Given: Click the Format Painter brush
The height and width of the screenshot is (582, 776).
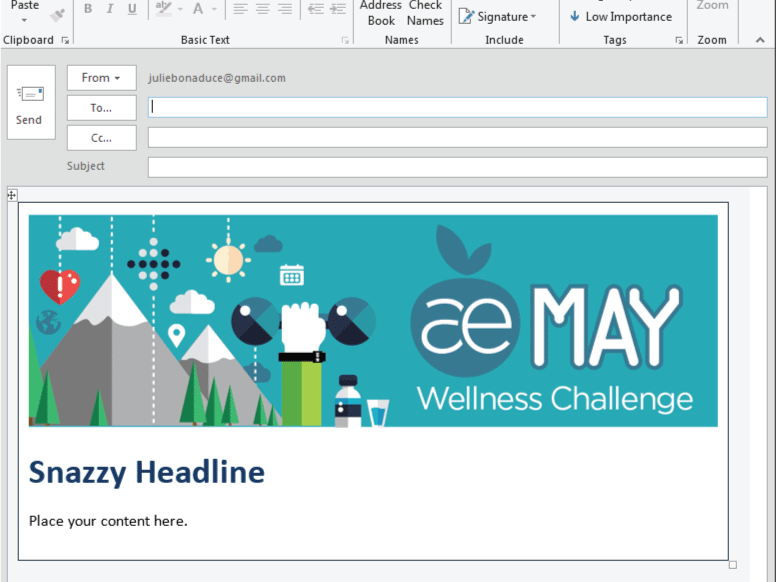Looking at the screenshot, I should (57, 15).
